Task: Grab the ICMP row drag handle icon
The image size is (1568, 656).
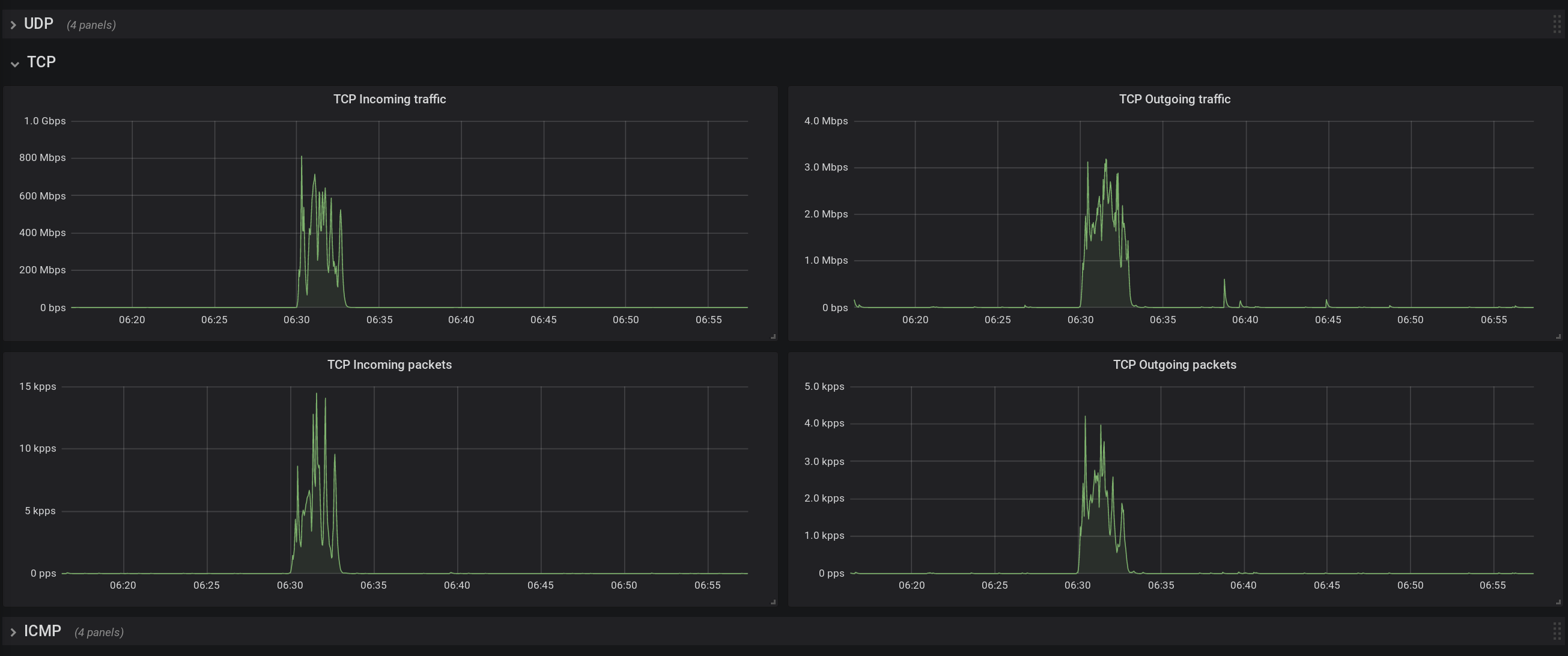Action: [1557, 631]
